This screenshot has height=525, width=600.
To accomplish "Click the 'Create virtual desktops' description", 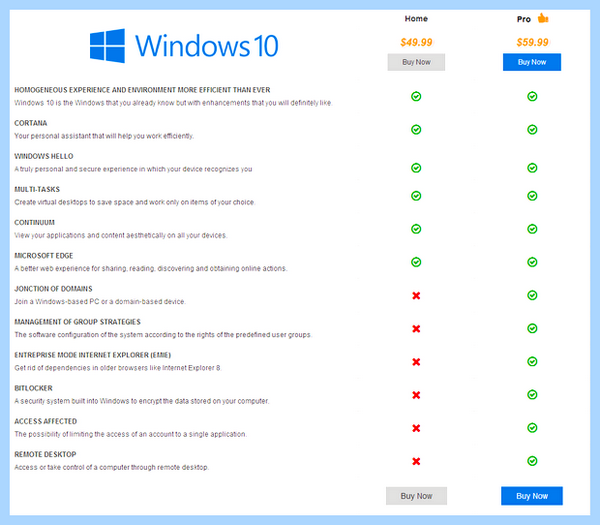I will (135, 202).
